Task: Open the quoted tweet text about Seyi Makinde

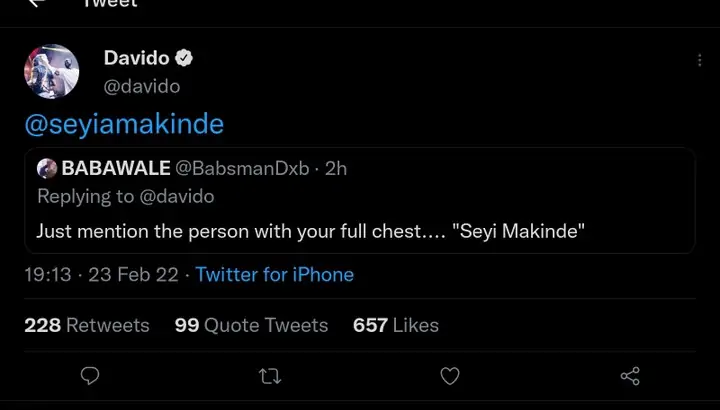Action: 310,231
